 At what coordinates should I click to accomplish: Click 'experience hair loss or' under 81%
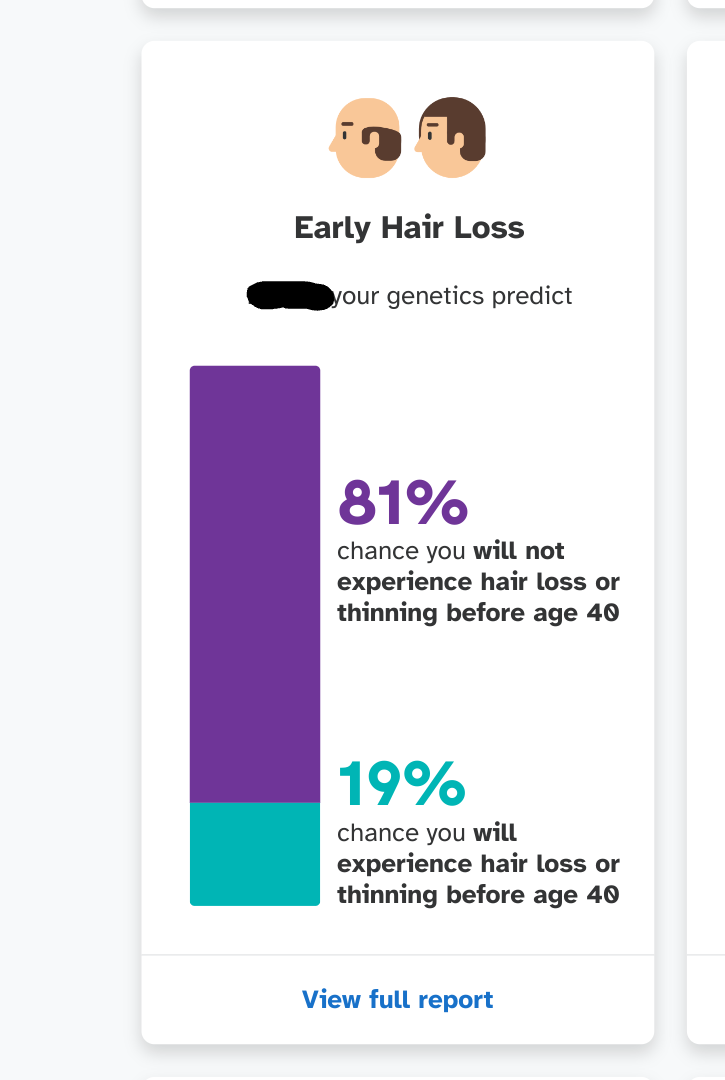point(478,582)
